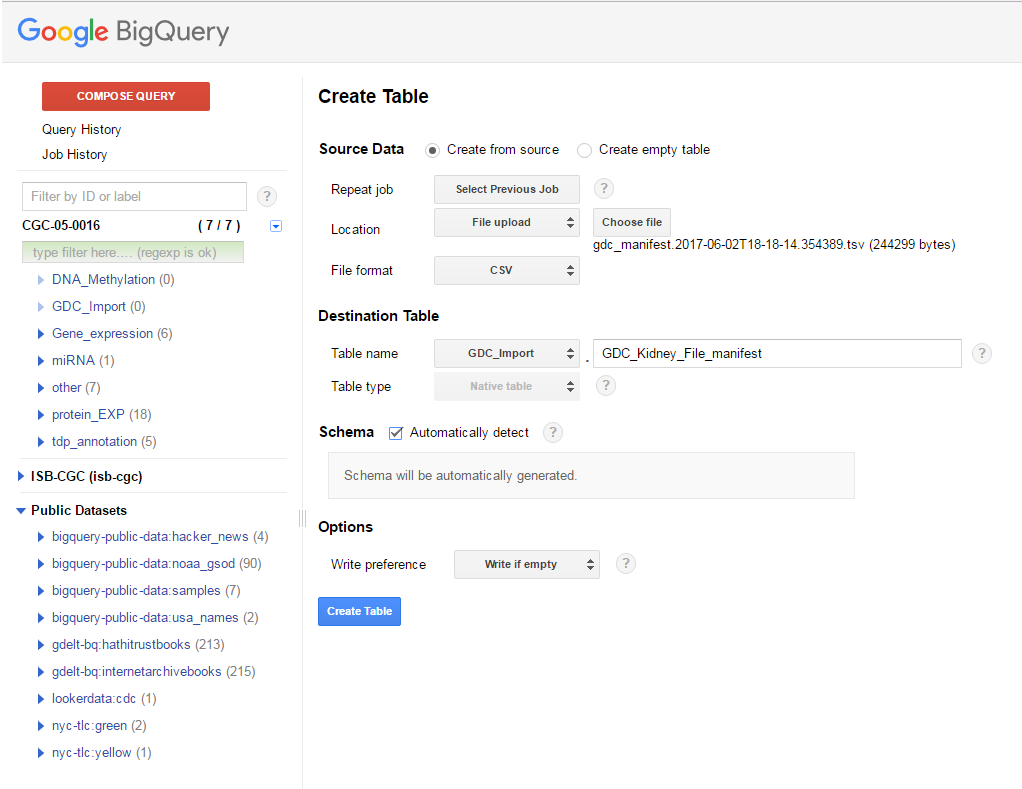Viewport: 1022px width, 789px height.
Task: Select the Create from source radio button
Action: (x=431, y=151)
